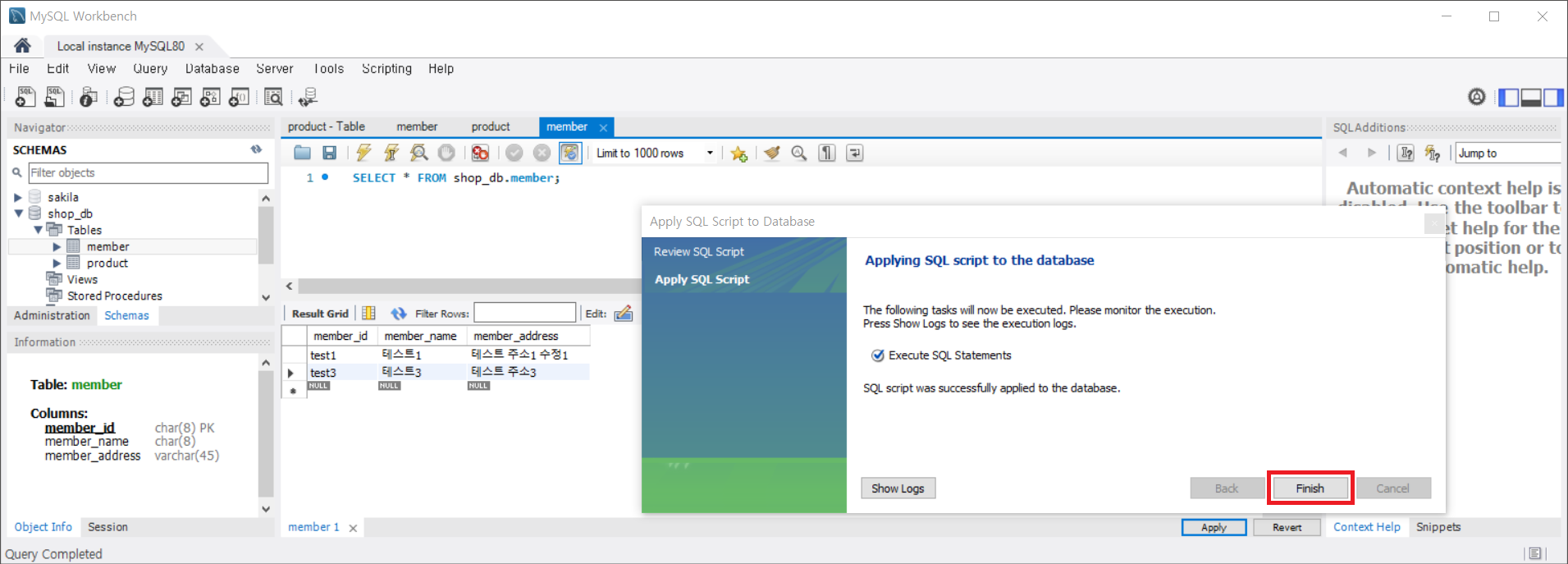The height and width of the screenshot is (564, 1568).
Task: Switch to the product - Table tab
Action: pyautogui.click(x=327, y=126)
